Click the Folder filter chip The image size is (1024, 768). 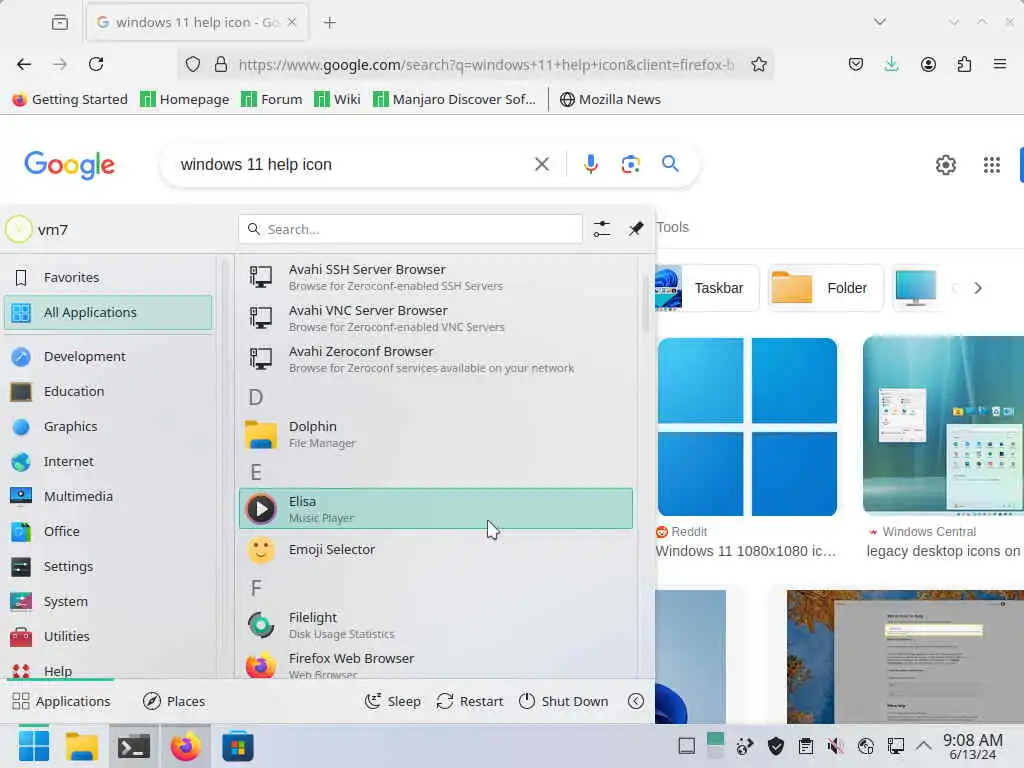[x=825, y=288]
